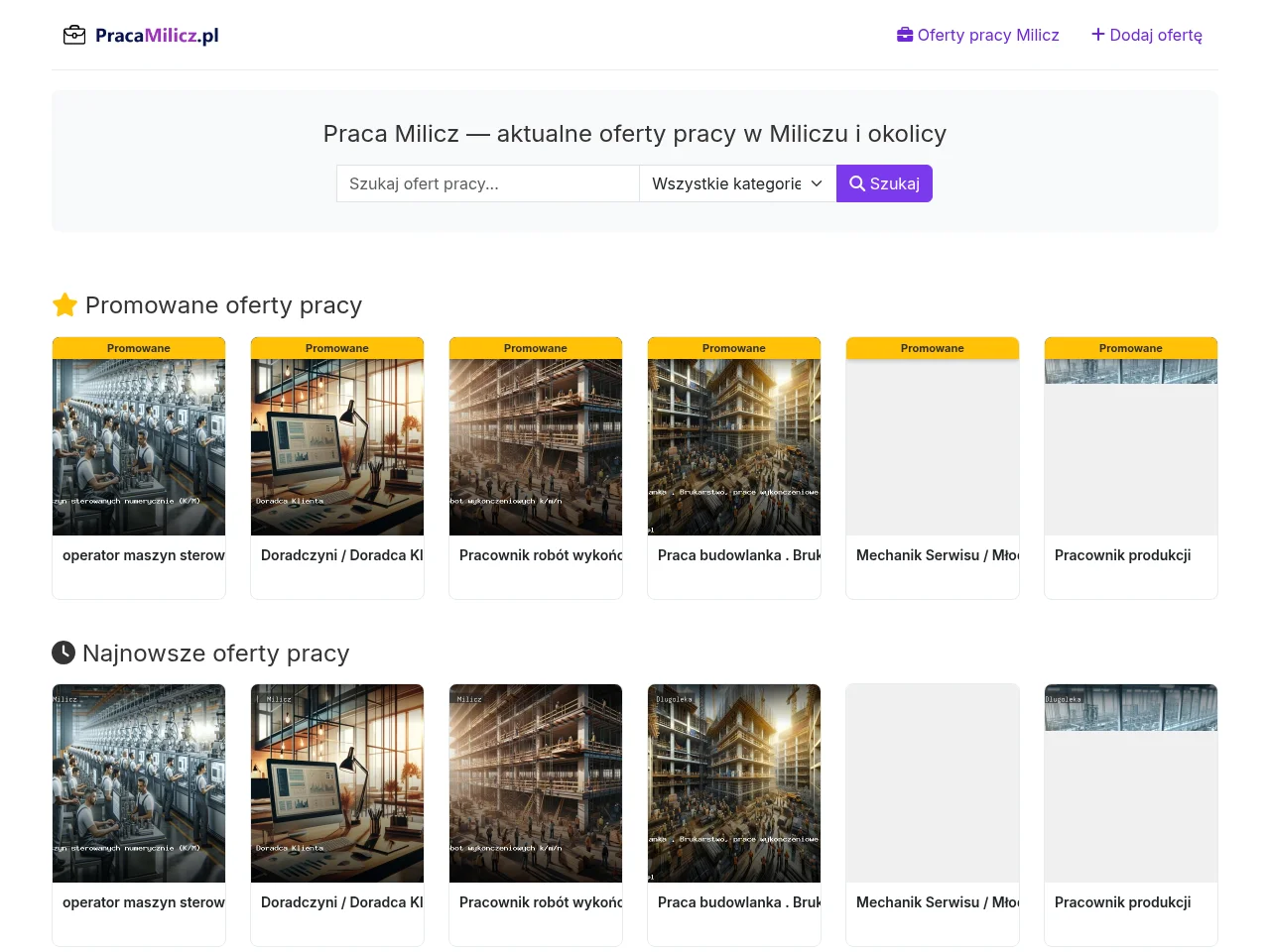
Task: Click promoted title Pracownik robót wykońc
Action: point(541,555)
